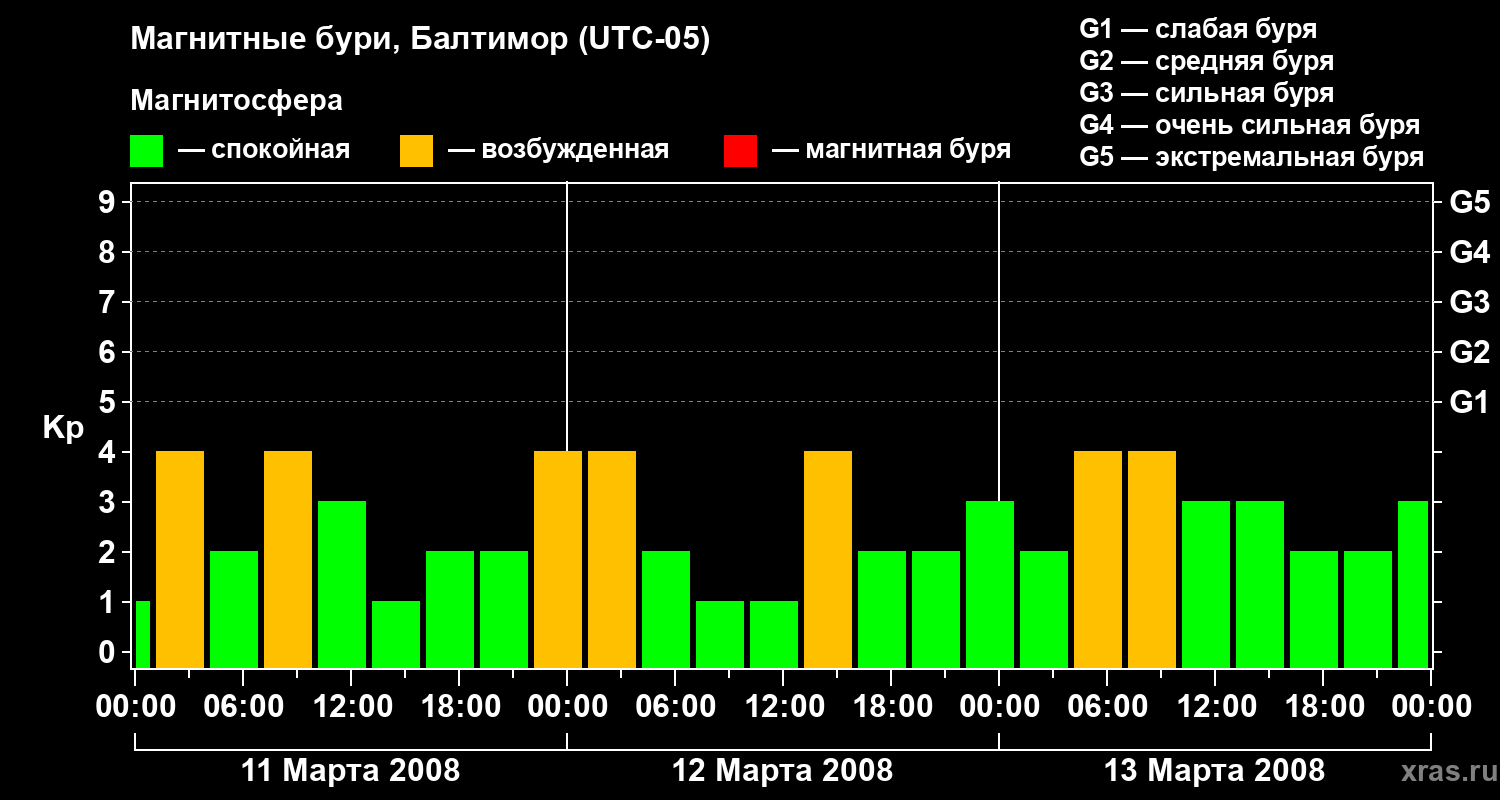Click the 'G3 — сильная буря' description
1500x800 pixels.
[1206, 93]
